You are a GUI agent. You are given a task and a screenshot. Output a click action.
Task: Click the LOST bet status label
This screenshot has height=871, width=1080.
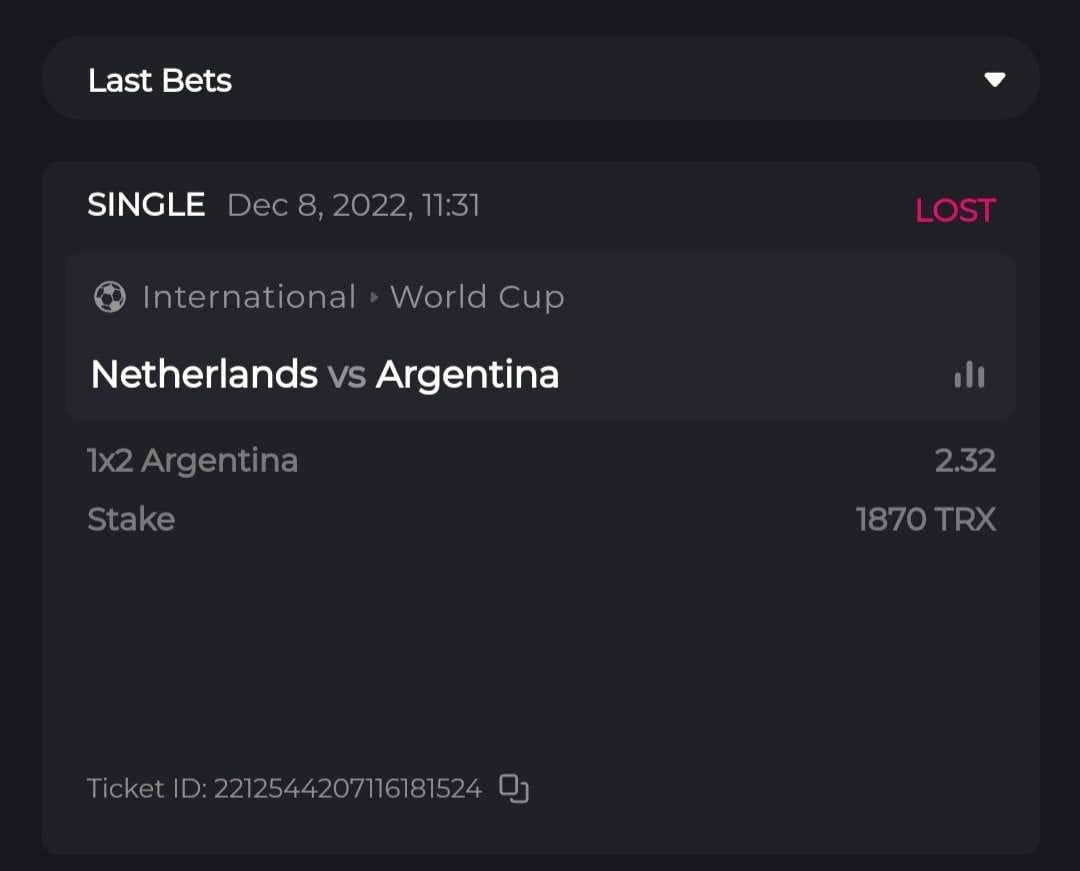tap(955, 210)
